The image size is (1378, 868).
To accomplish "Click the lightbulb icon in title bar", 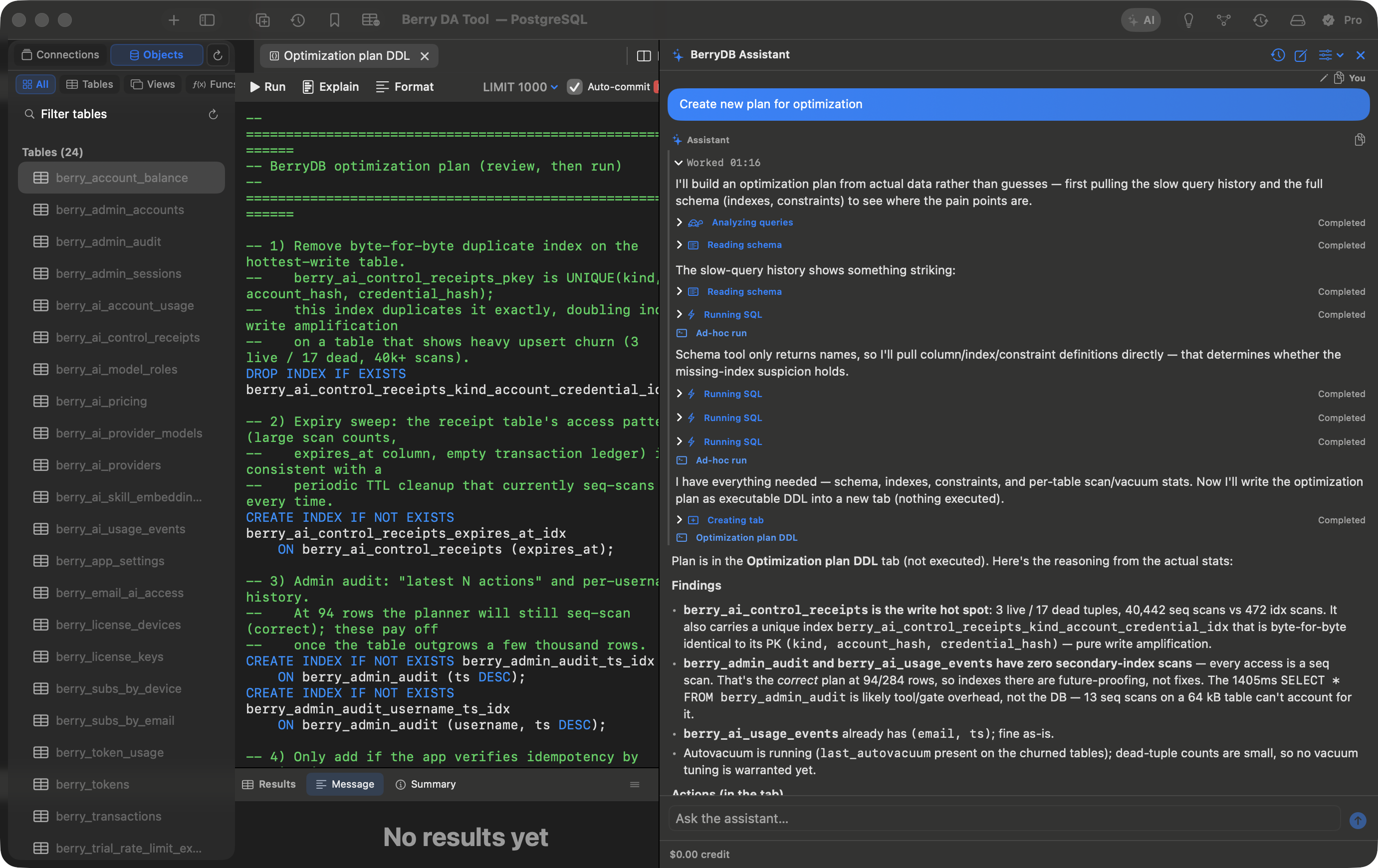I will [x=1188, y=20].
